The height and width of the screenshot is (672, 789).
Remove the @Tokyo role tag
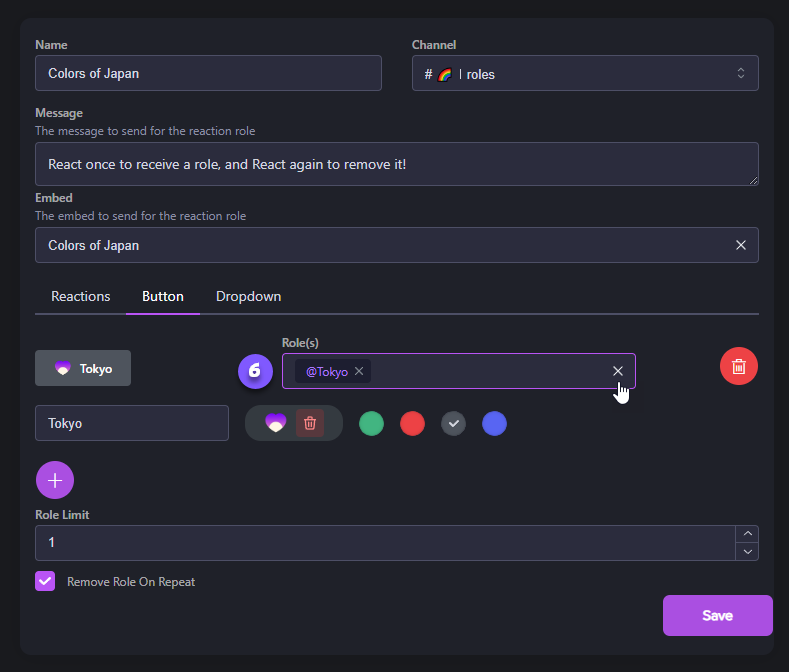(359, 371)
